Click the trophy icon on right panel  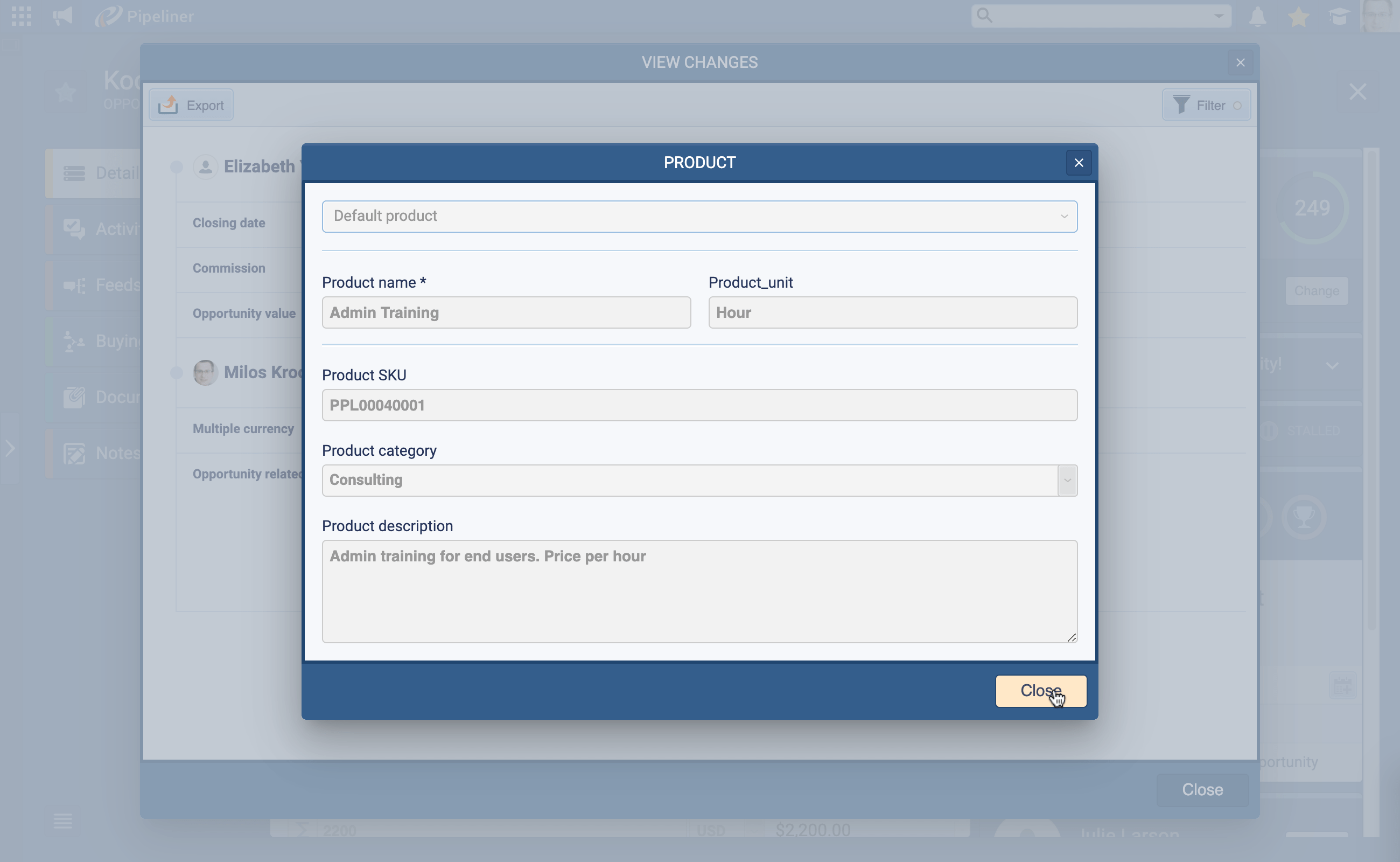1304,517
